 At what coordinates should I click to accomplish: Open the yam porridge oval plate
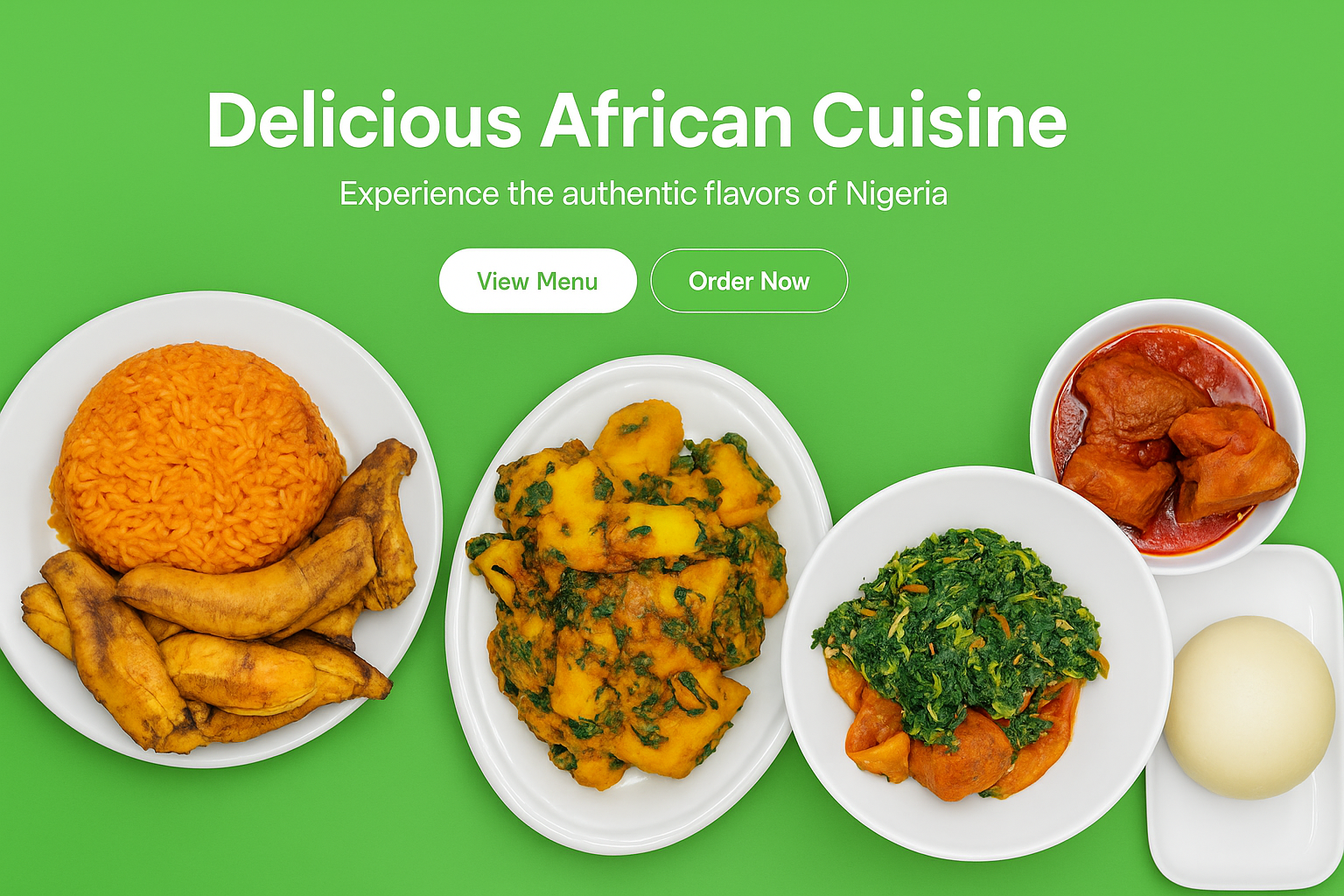point(637,604)
